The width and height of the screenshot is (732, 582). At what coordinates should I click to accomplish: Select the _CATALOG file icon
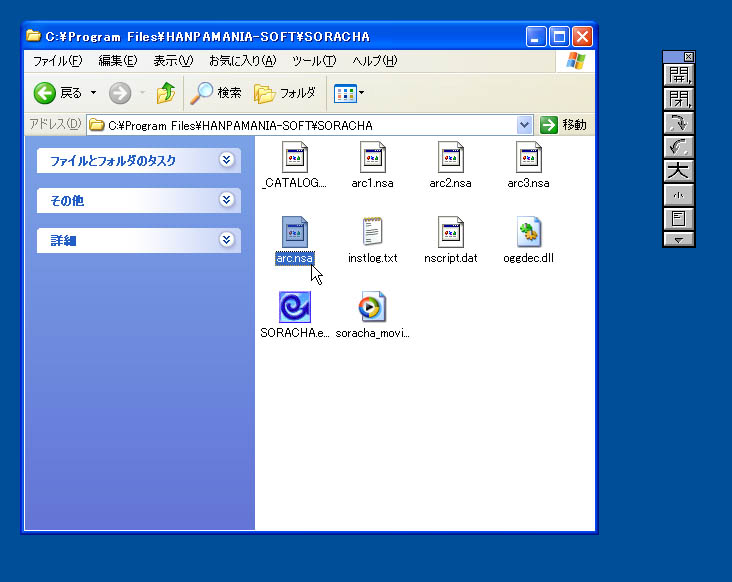(295, 157)
